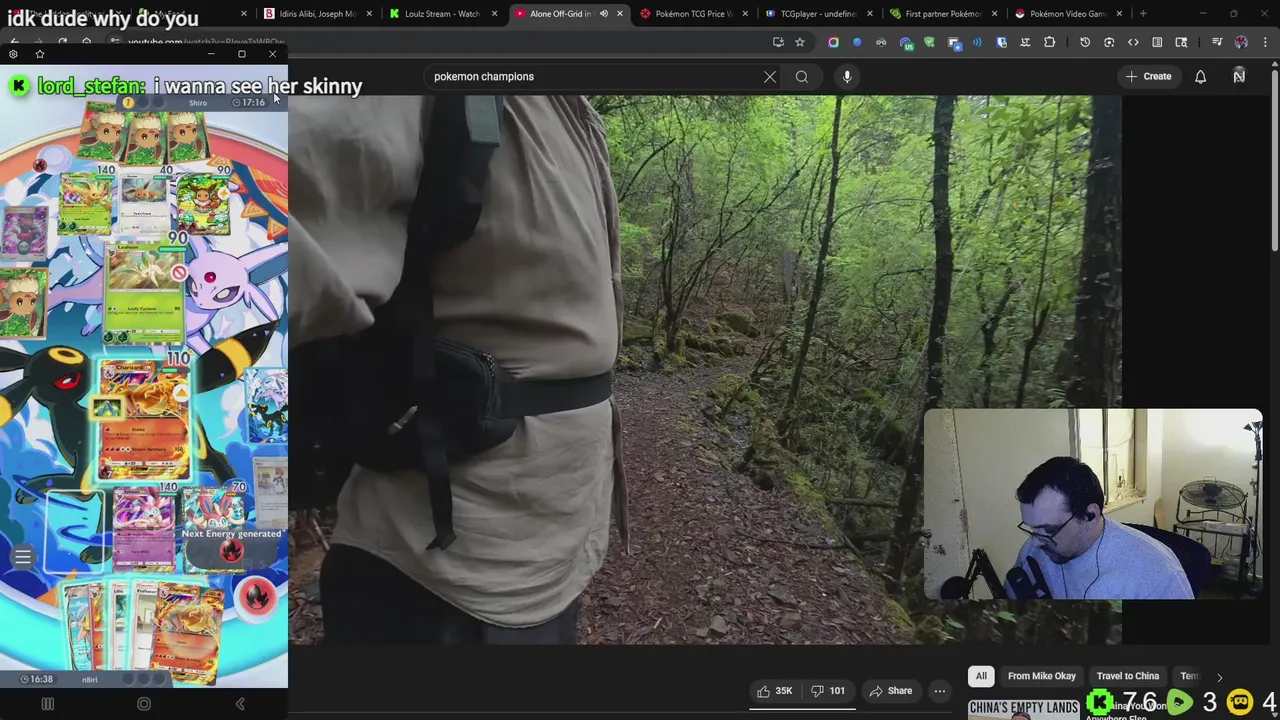
Task: Open the video's more actions menu
Action: (939, 691)
